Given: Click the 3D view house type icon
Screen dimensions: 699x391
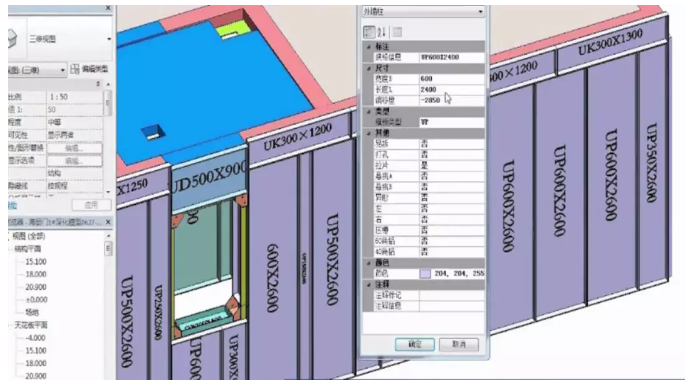Looking at the screenshot, I should coord(12,39).
